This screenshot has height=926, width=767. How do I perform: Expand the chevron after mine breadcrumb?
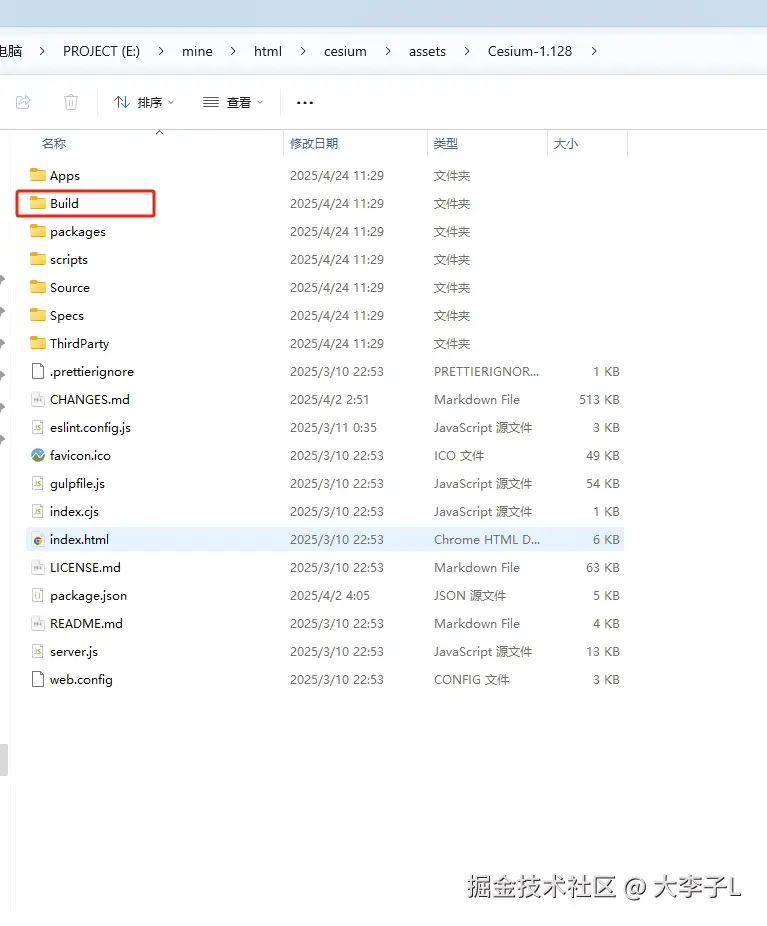click(233, 51)
